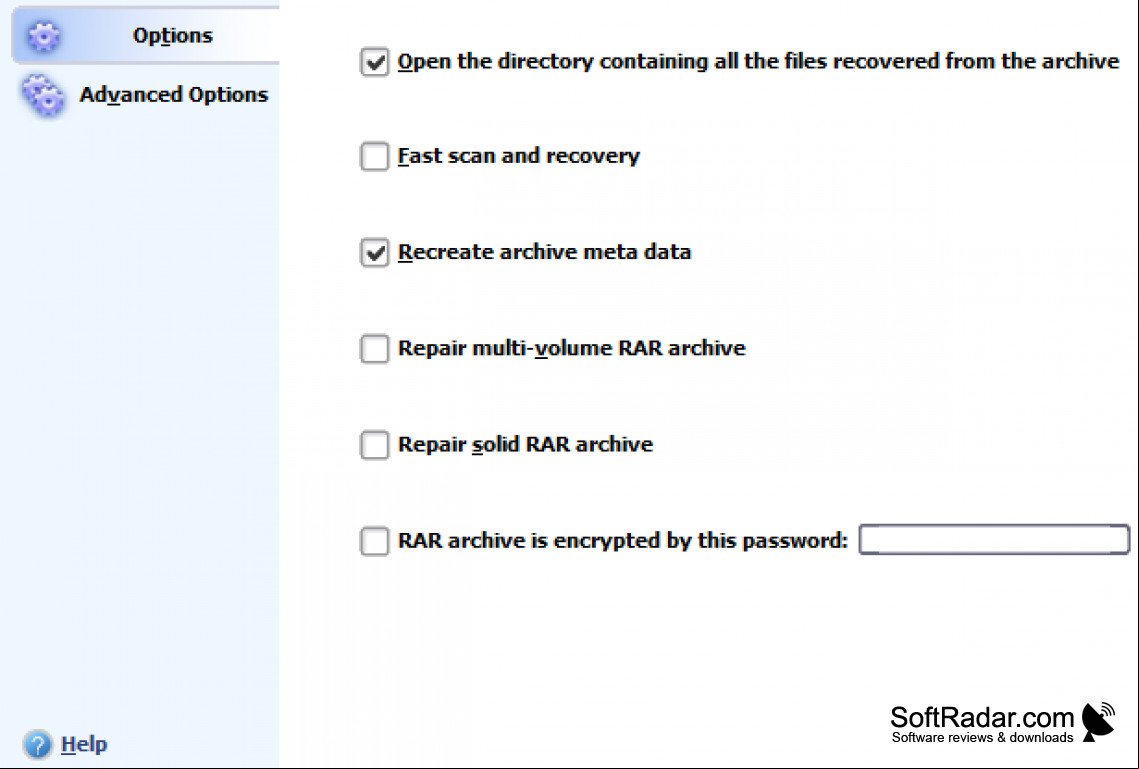
Task: Click the Options gear icon
Action: point(44,36)
